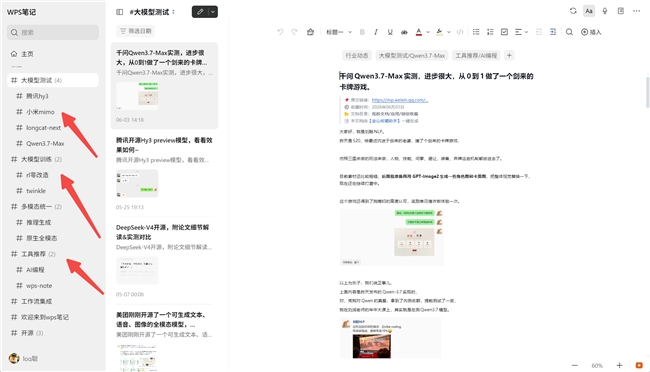This screenshot has width=650, height=372.
Task: Click the find magnifier in editor toolbar
Action: pos(569,32)
